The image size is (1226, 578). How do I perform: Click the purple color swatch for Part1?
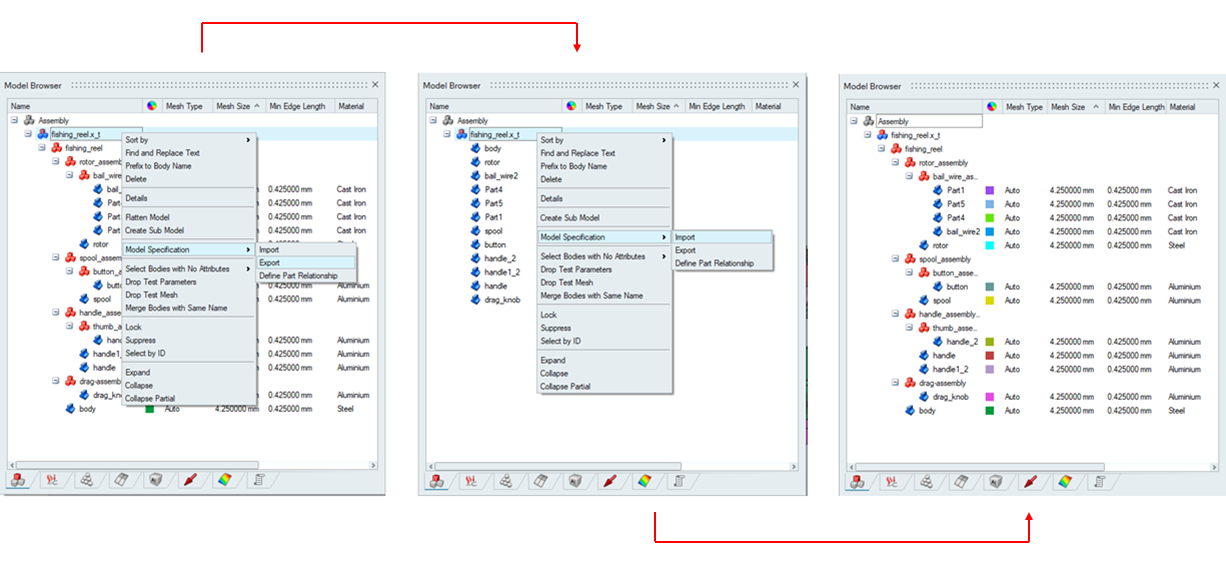990,190
